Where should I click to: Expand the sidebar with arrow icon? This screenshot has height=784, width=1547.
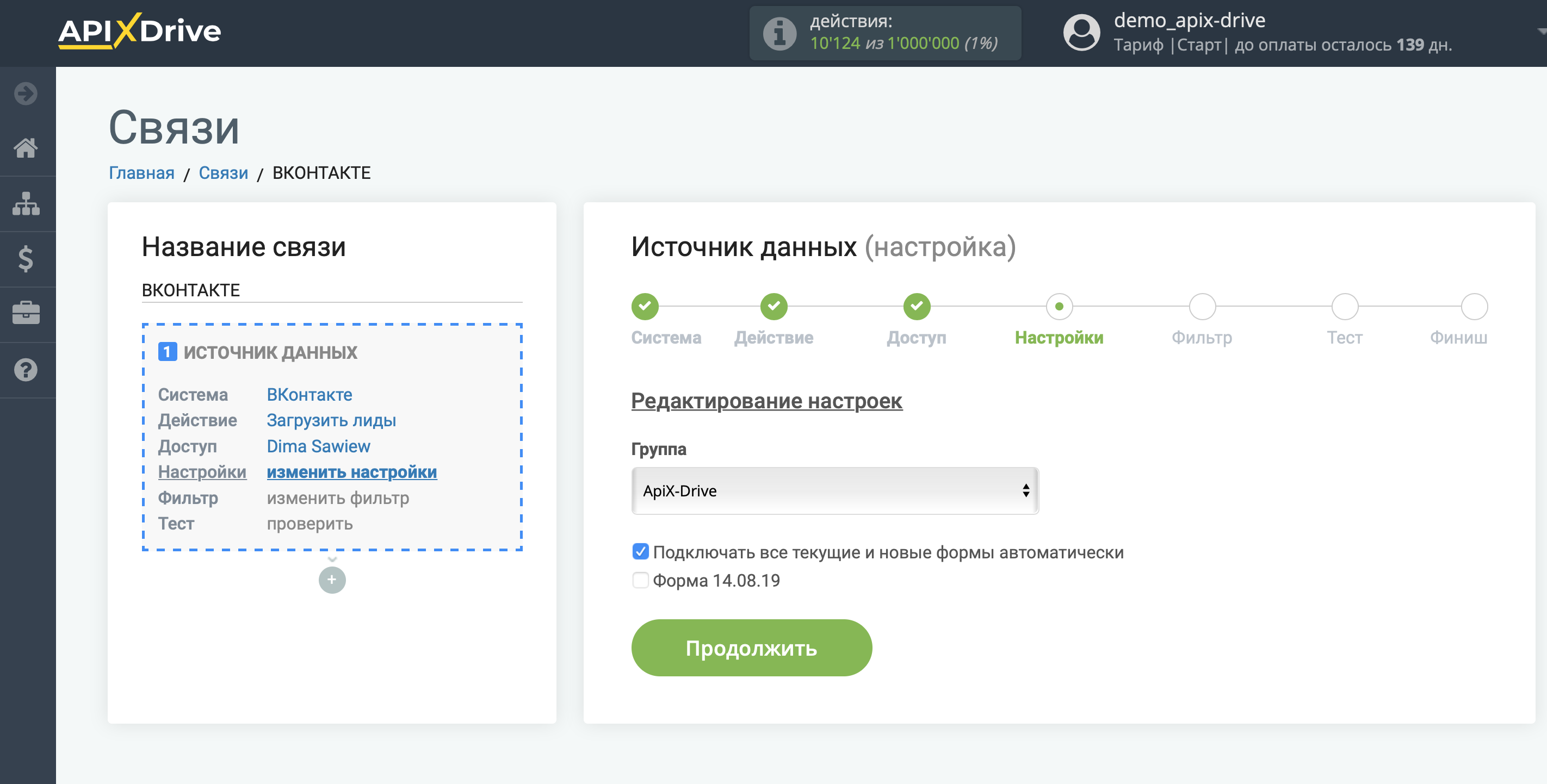pos(26,93)
